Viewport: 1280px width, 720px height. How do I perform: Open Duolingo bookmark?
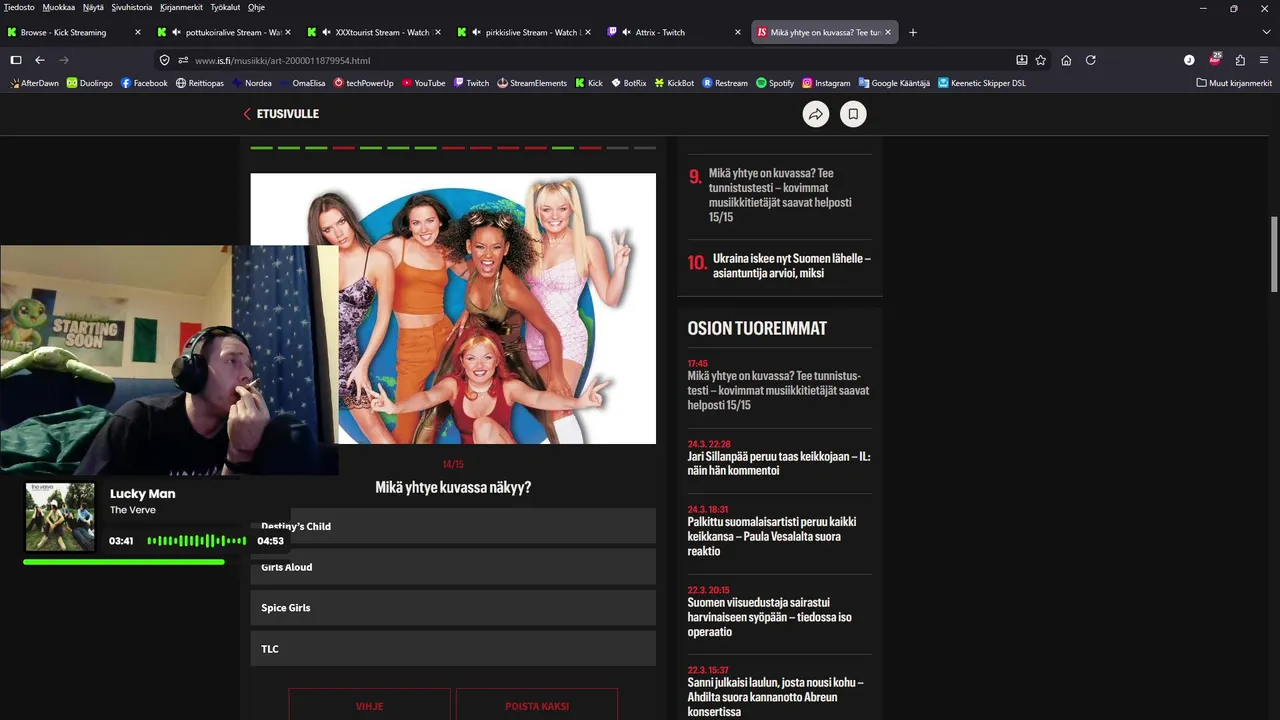90,83
